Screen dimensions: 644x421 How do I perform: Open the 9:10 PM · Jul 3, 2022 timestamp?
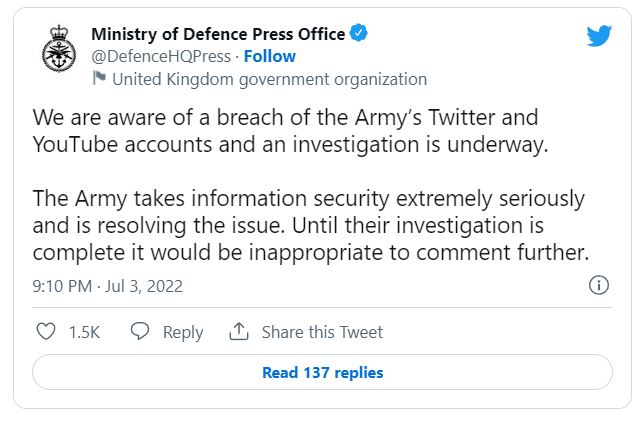click(108, 286)
